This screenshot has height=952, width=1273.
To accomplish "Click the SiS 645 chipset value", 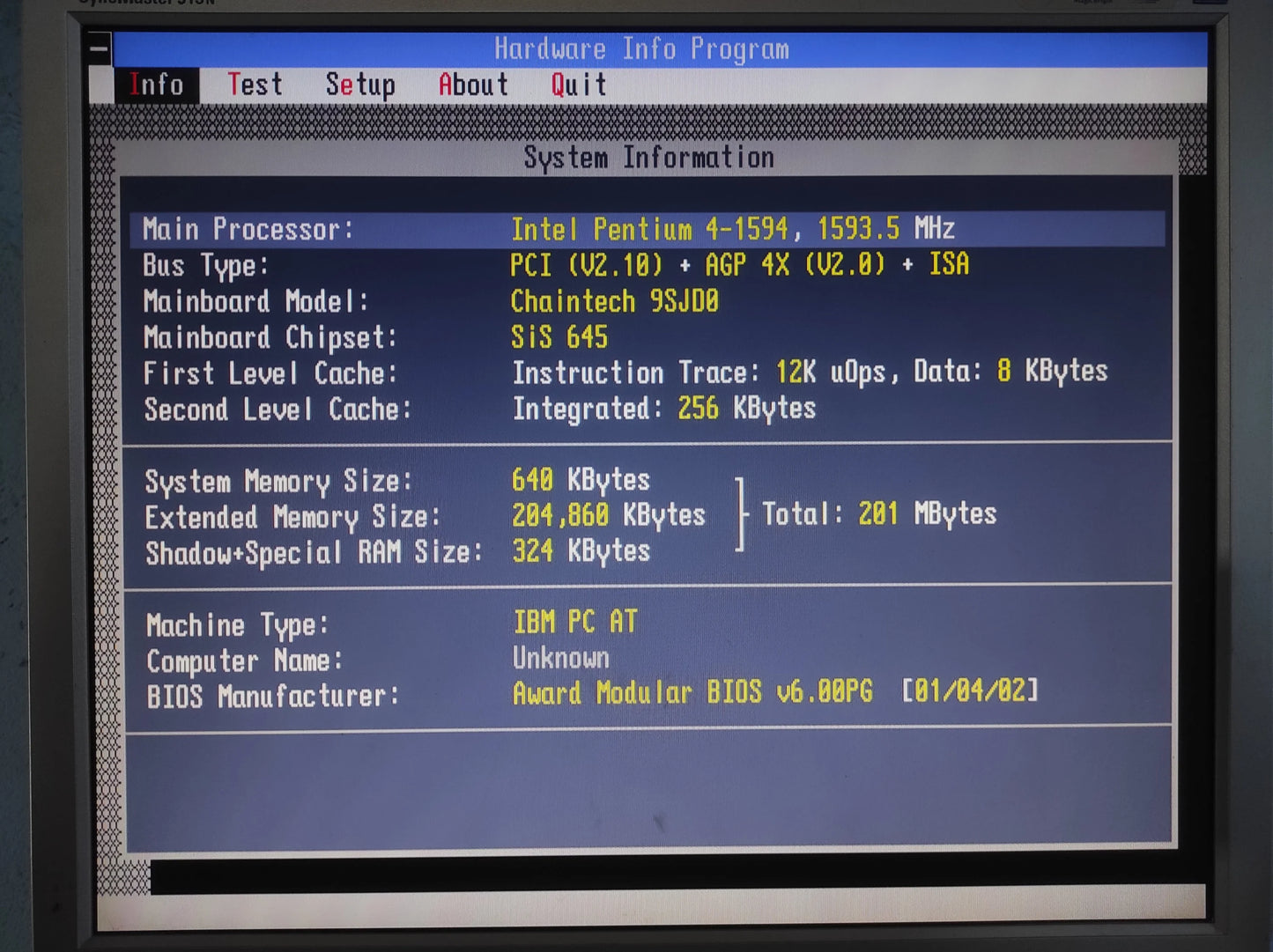I will coord(559,336).
